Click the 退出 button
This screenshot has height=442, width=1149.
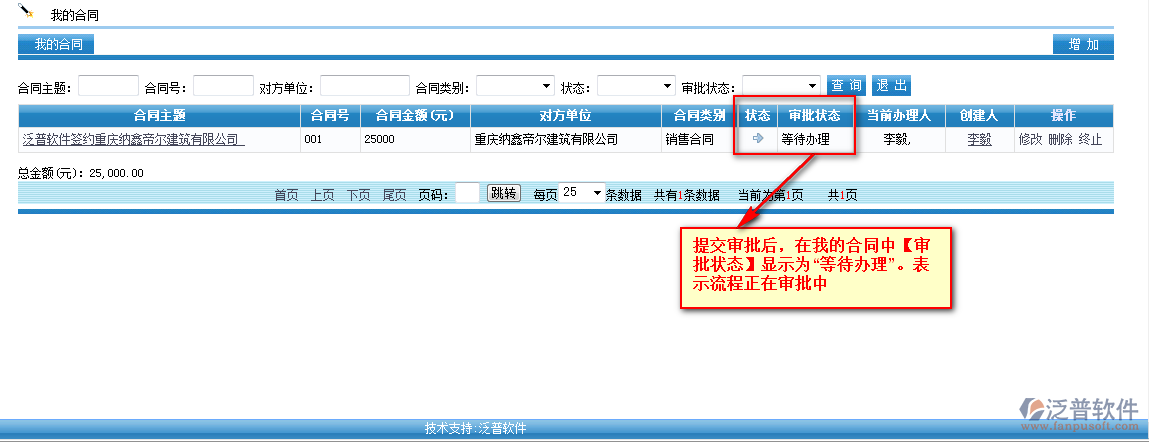(891, 86)
